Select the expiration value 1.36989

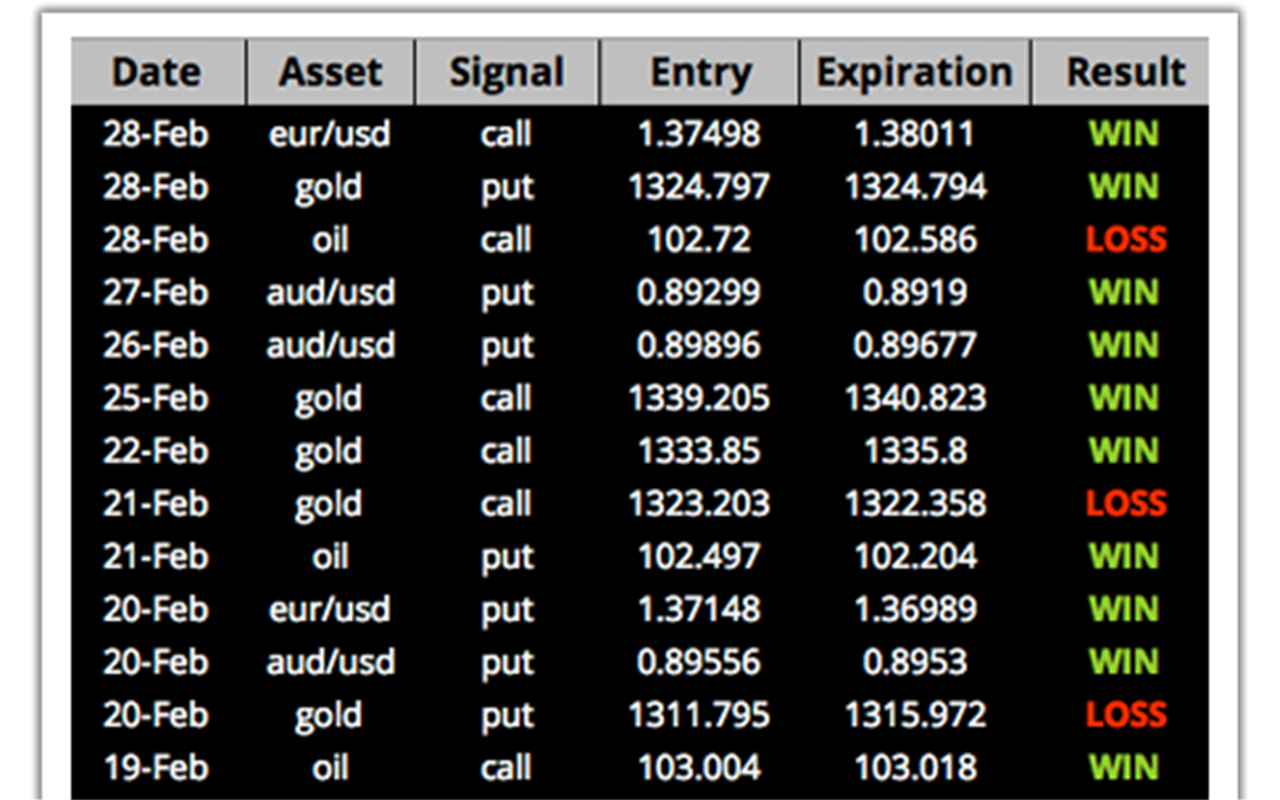[915, 609]
